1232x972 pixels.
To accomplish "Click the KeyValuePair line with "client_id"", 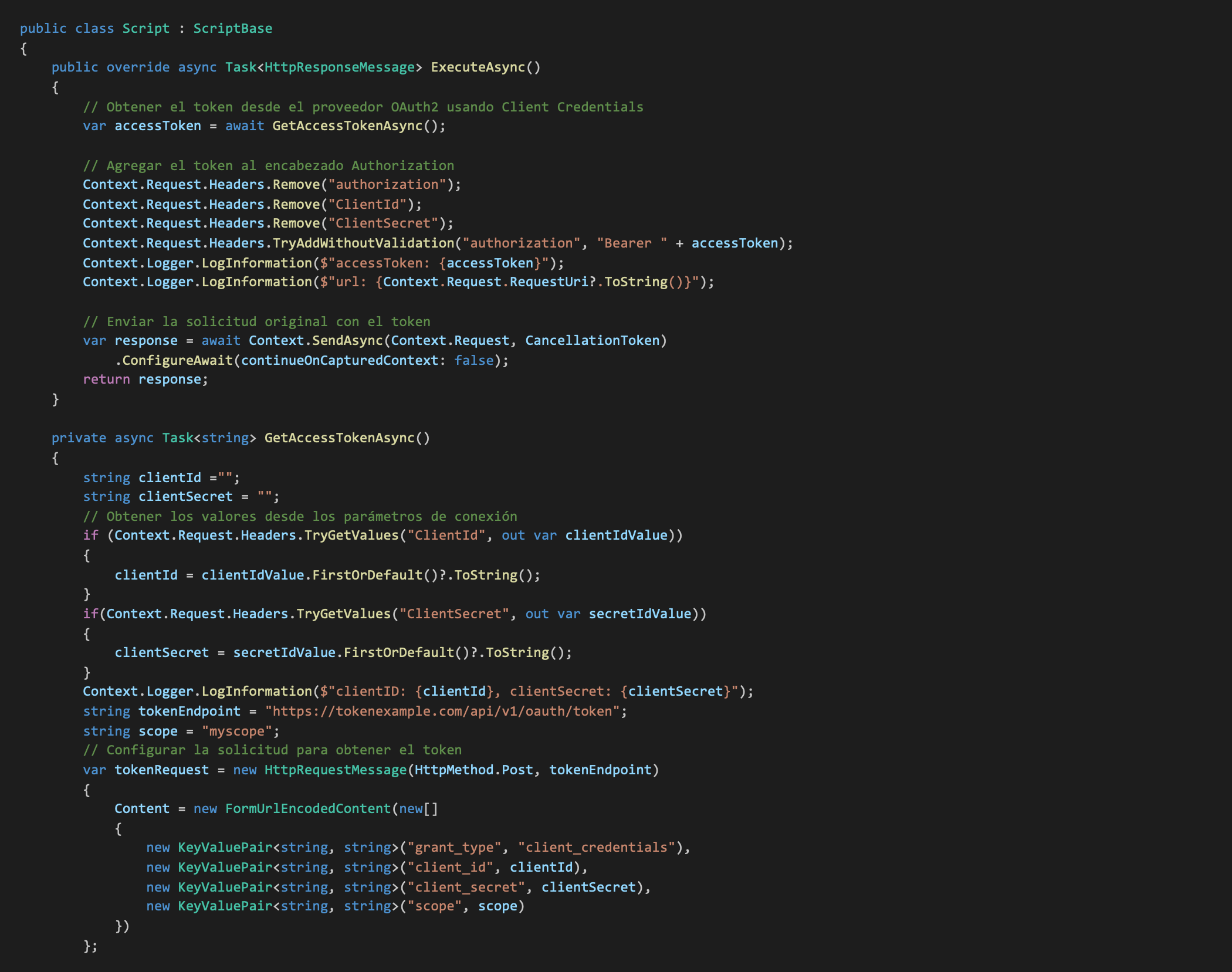I will coord(367,867).
